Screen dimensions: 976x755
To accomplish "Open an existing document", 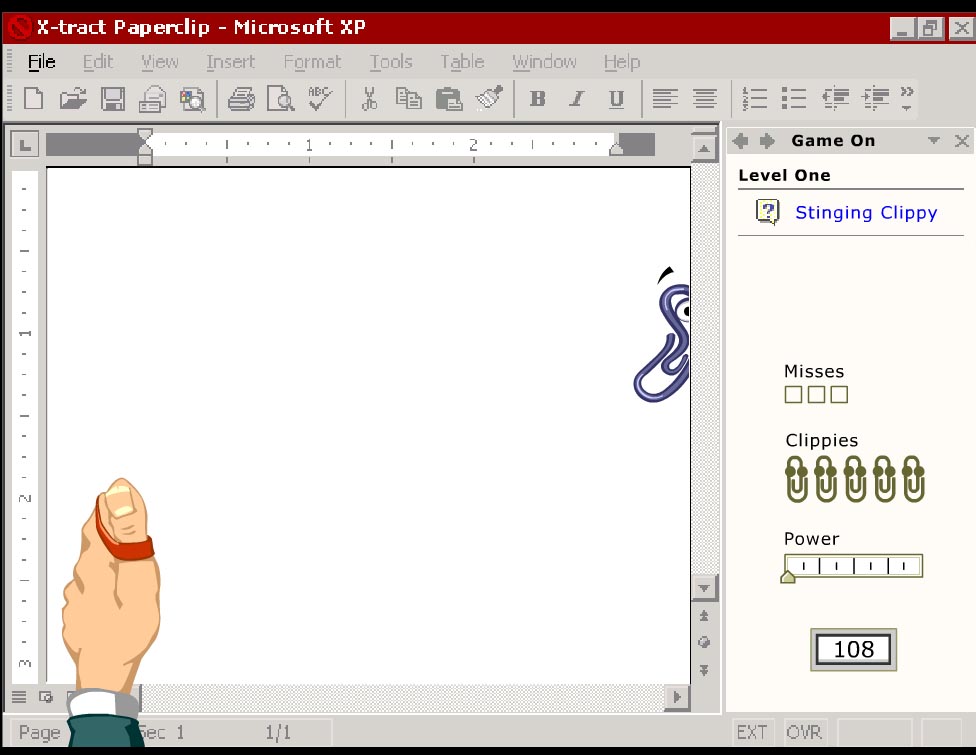I will (x=72, y=98).
